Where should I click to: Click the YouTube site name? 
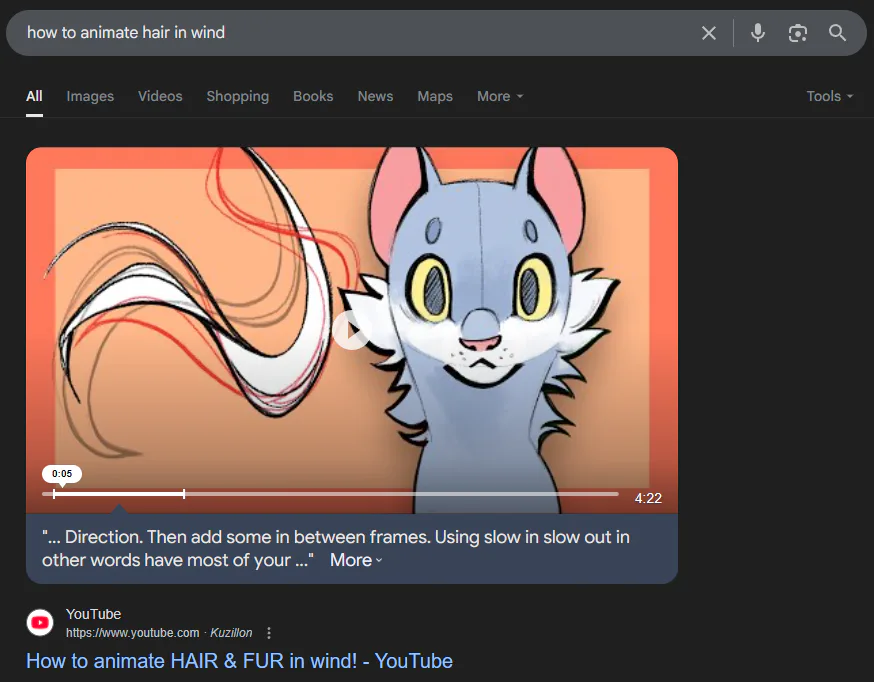[x=93, y=614]
